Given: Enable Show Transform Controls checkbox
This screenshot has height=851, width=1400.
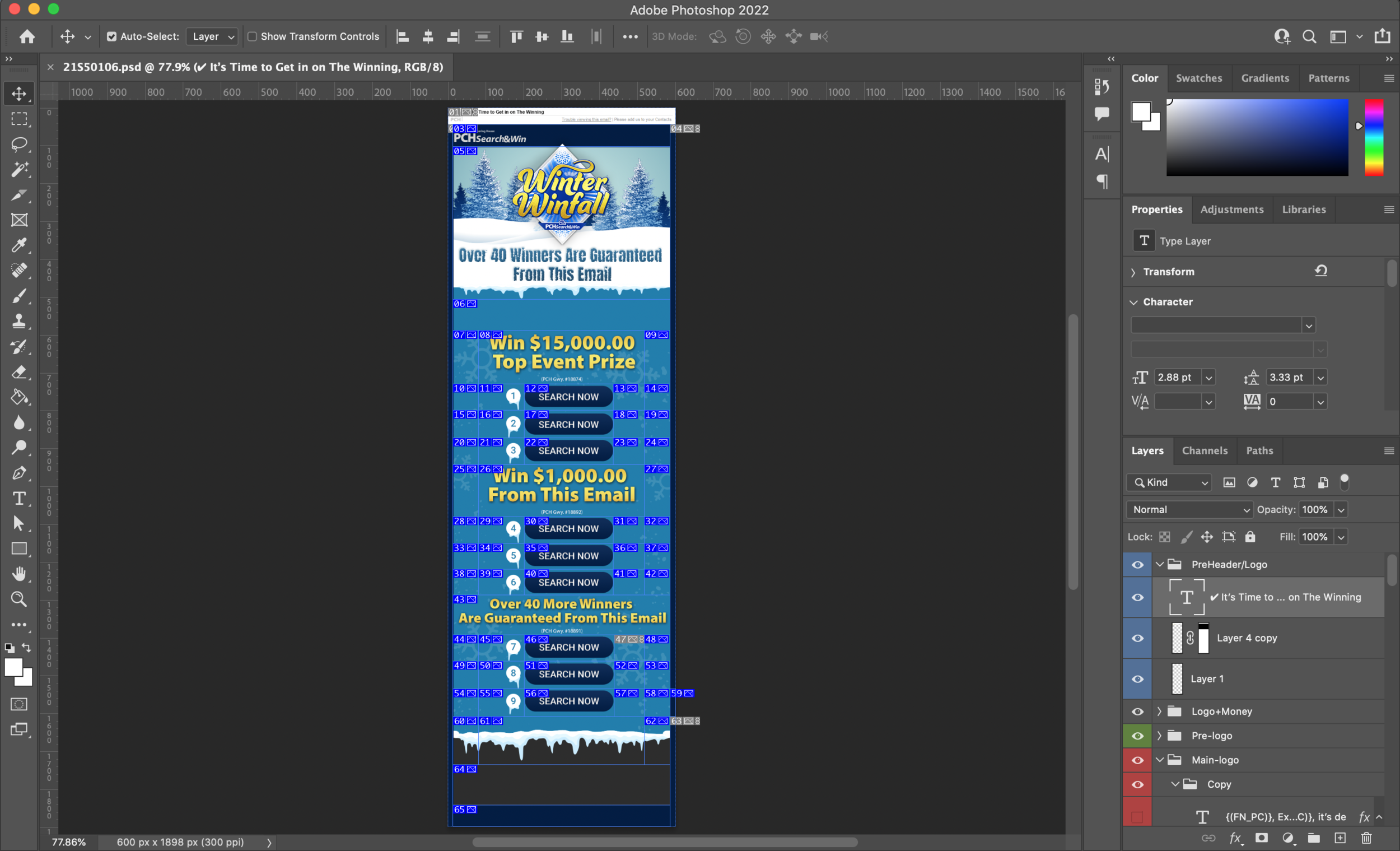Looking at the screenshot, I should click(x=252, y=36).
